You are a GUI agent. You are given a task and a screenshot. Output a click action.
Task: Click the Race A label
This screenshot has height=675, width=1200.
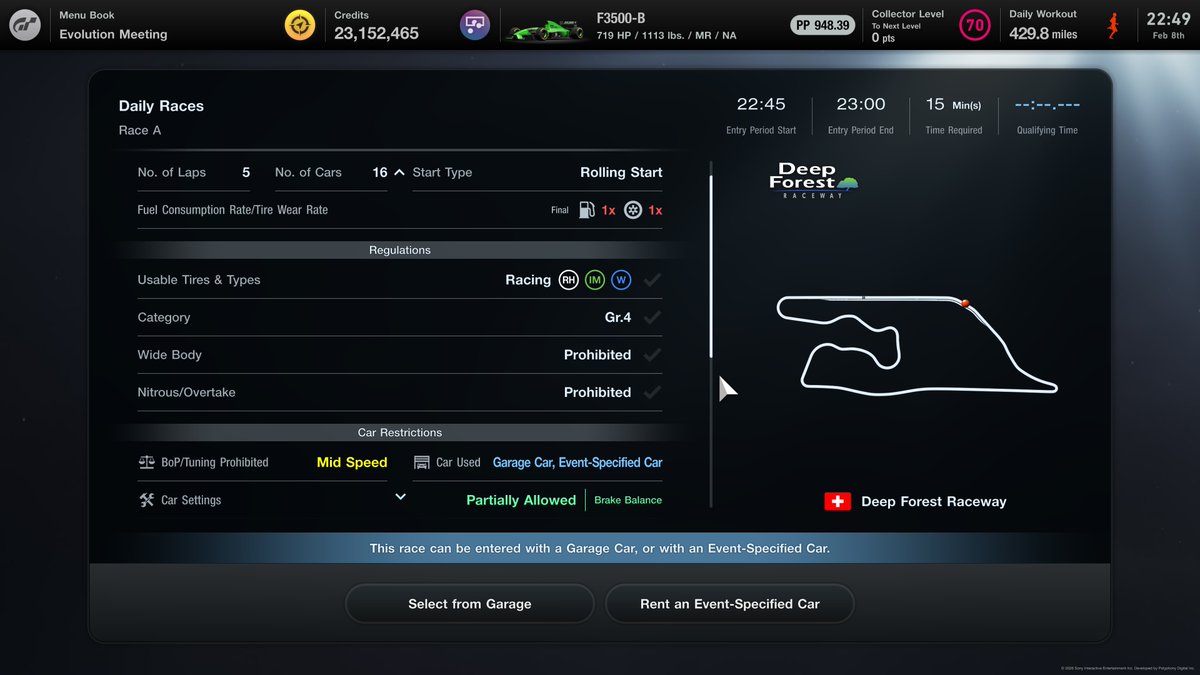140,130
